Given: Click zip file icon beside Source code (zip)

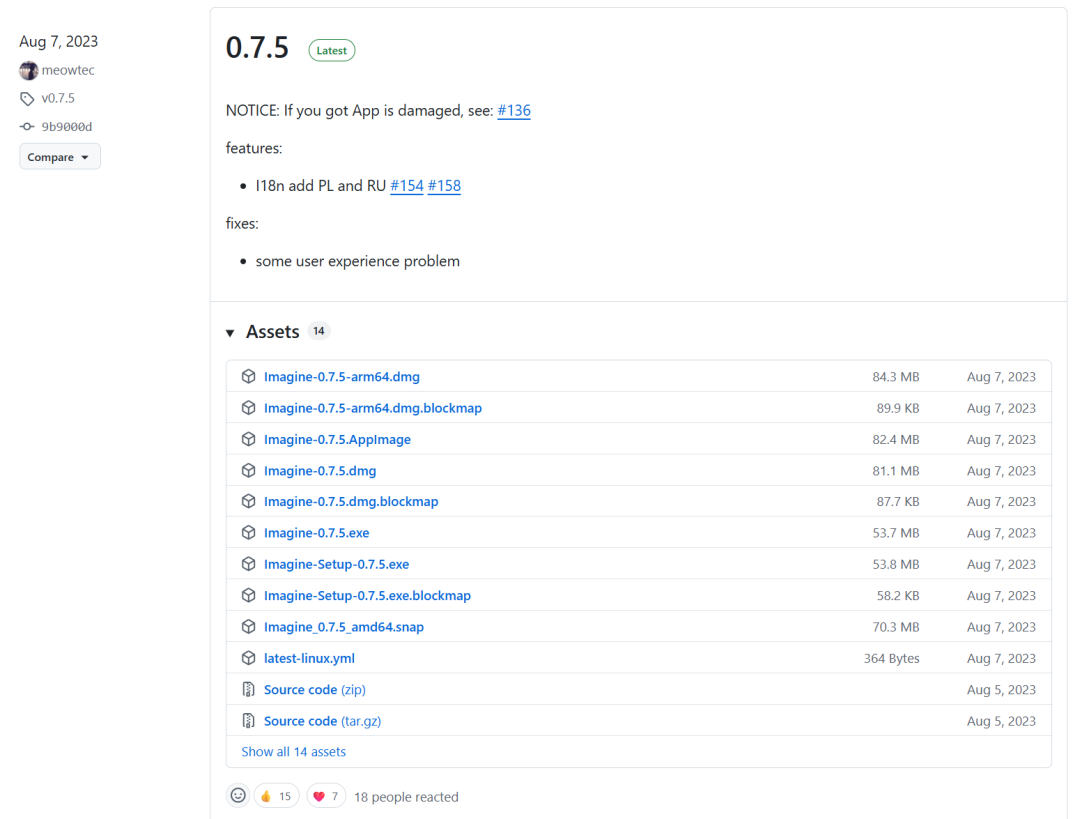Looking at the screenshot, I should (249, 690).
